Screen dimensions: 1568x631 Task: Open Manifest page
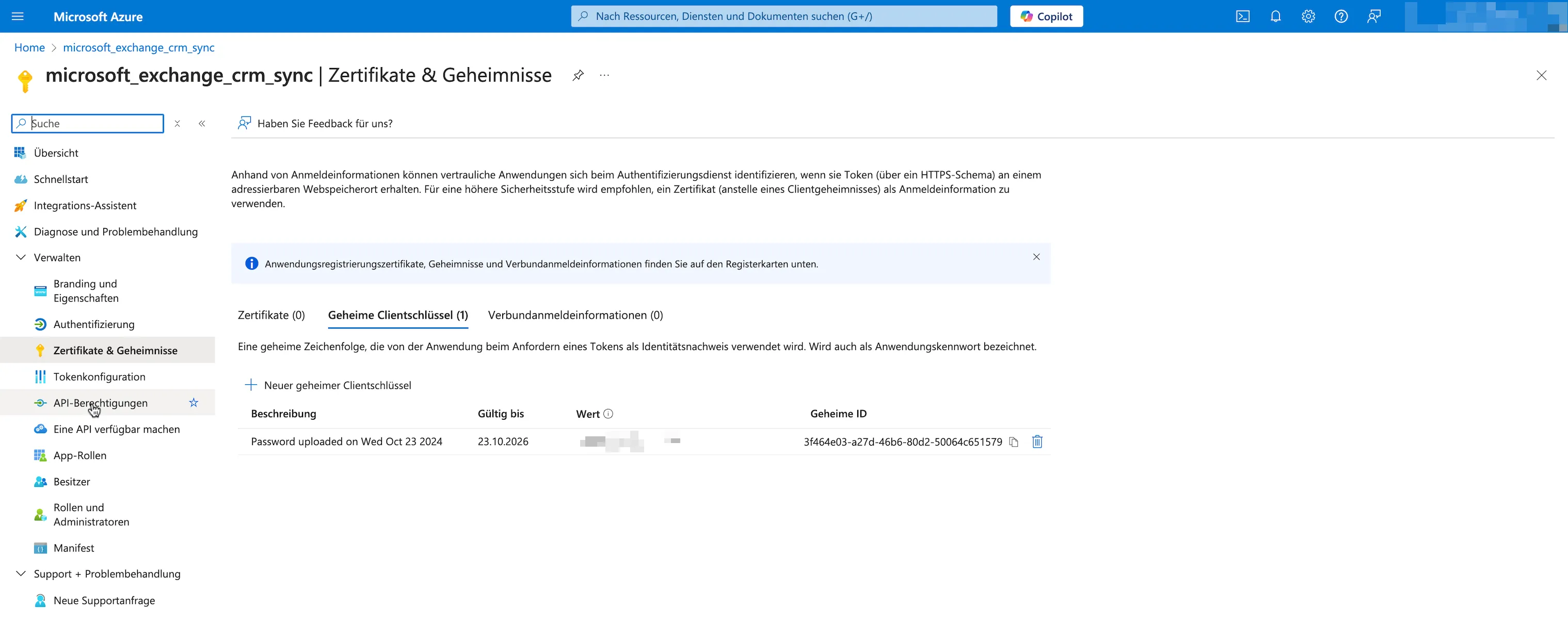(x=74, y=548)
